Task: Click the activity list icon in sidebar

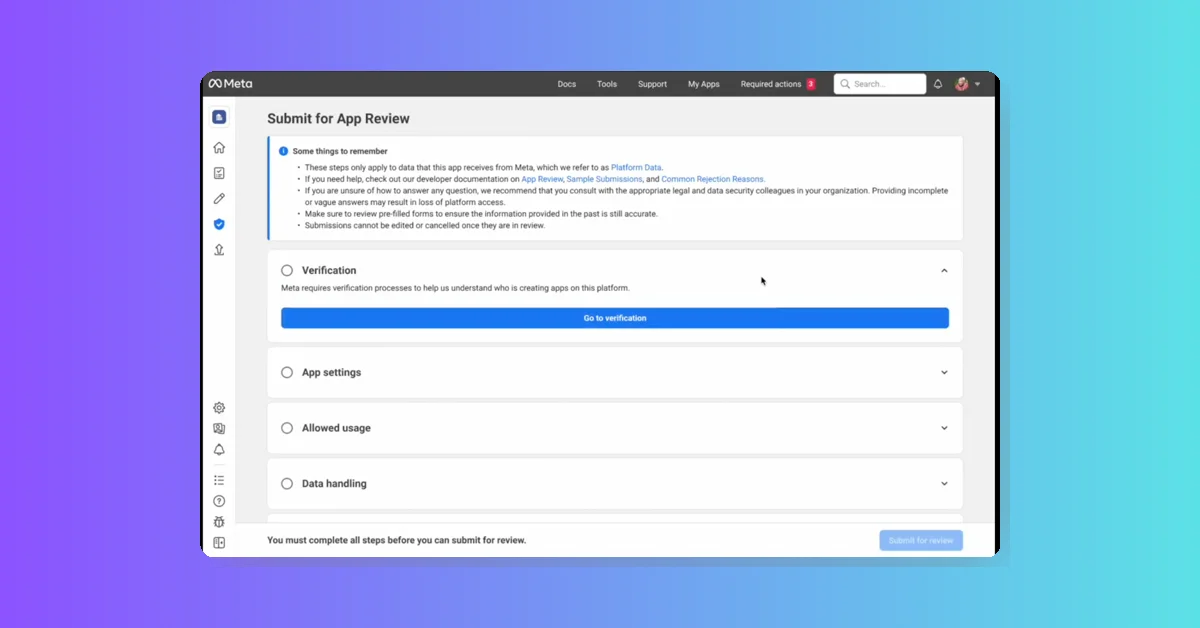Action: [219, 480]
